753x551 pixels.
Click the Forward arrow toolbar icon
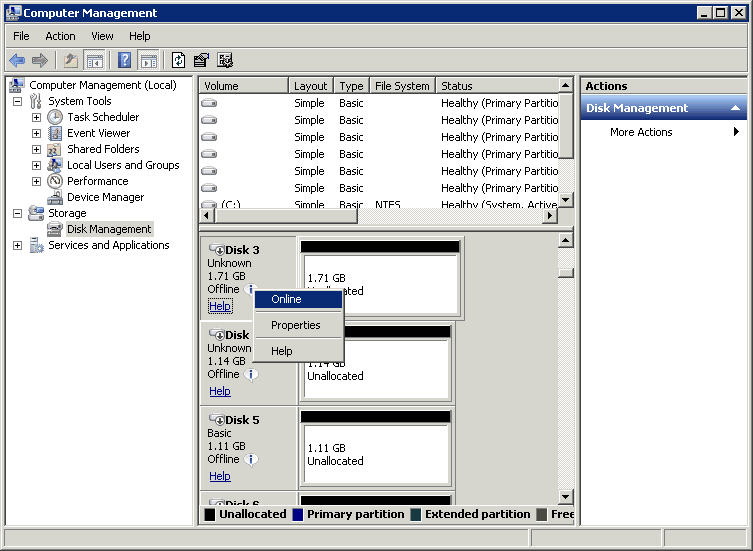[x=39, y=61]
